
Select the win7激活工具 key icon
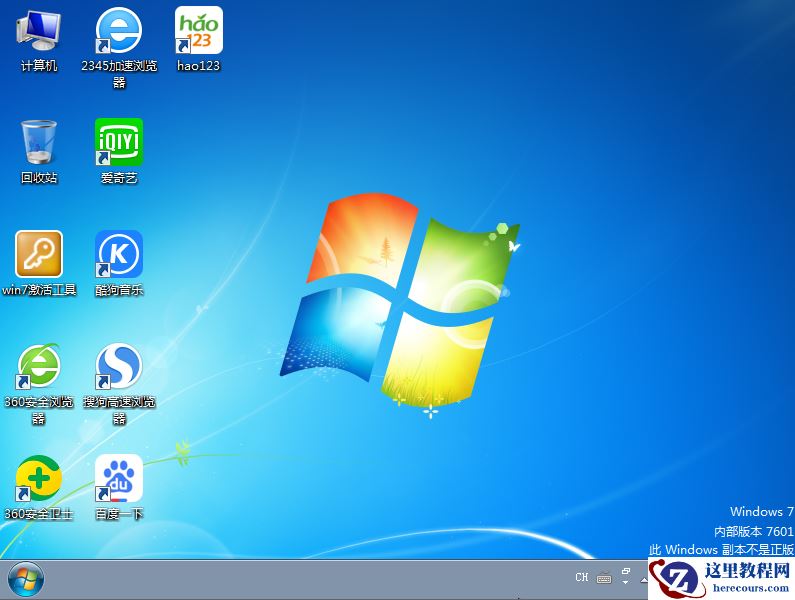pyautogui.click(x=39, y=263)
